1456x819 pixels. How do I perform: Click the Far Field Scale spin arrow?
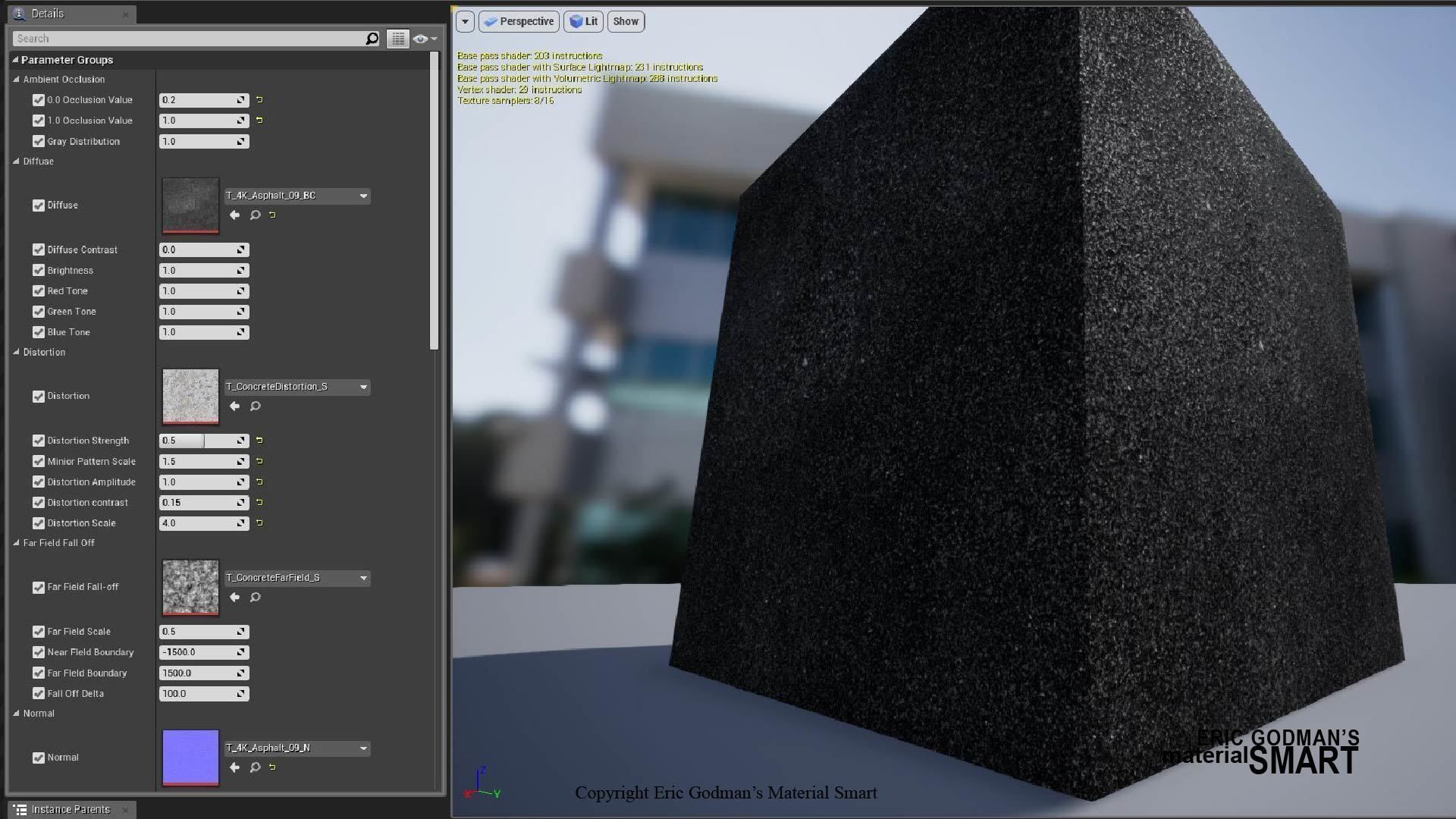(241, 632)
